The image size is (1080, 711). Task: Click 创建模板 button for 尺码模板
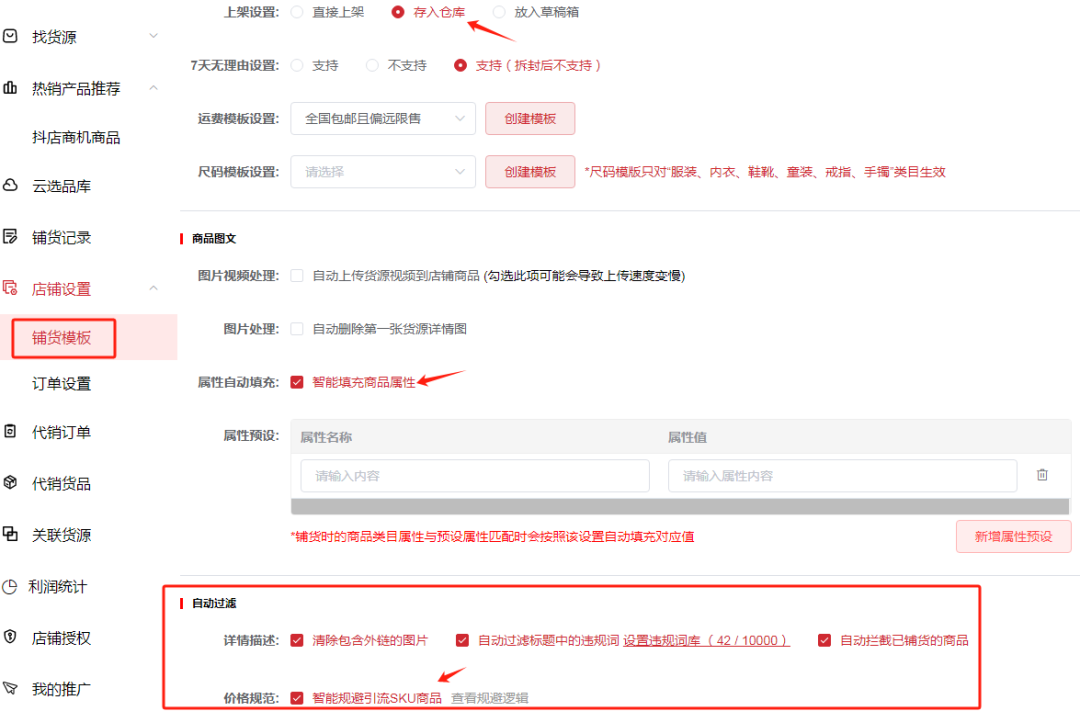point(530,172)
